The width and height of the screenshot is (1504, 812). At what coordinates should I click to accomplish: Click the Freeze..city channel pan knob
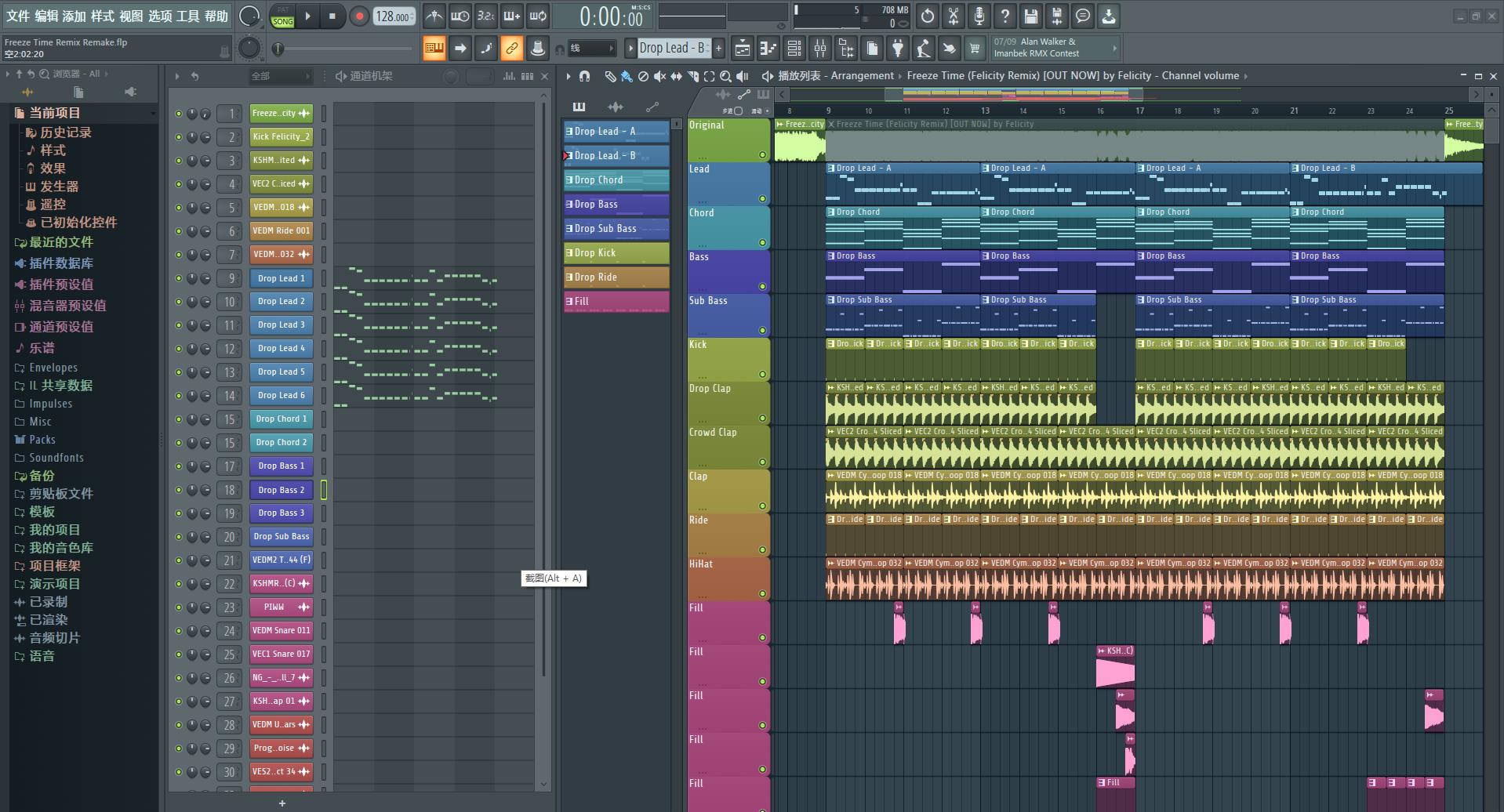pyautogui.click(x=192, y=114)
